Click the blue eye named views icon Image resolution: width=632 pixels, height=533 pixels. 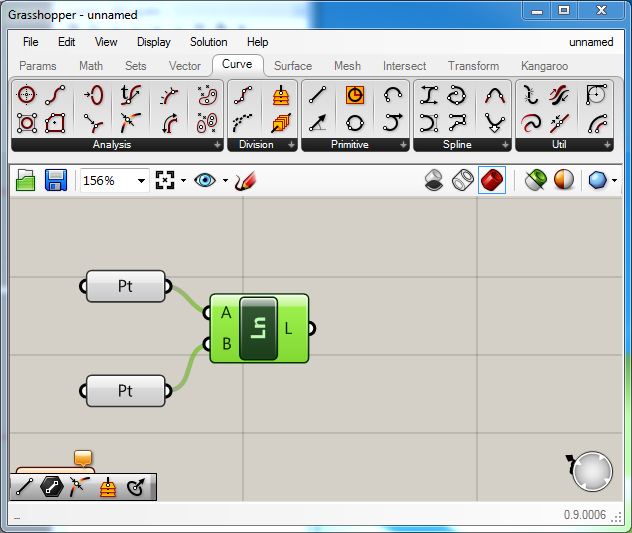pyautogui.click(x=205, y=180)
